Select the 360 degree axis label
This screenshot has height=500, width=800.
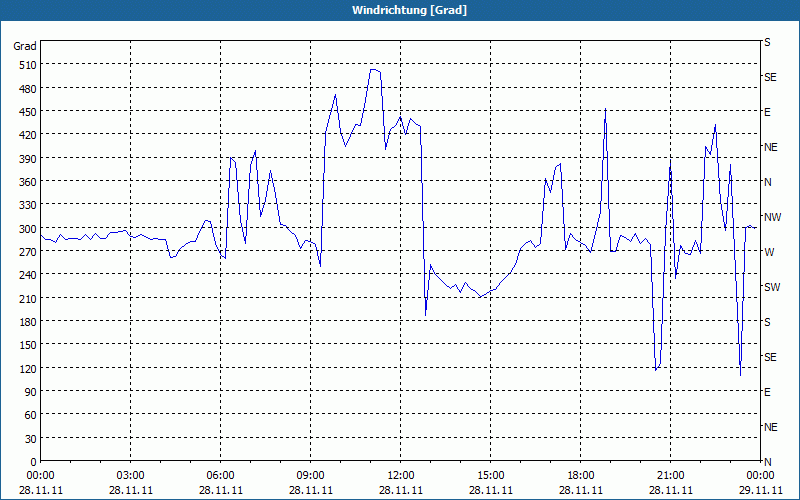(28, 182)
